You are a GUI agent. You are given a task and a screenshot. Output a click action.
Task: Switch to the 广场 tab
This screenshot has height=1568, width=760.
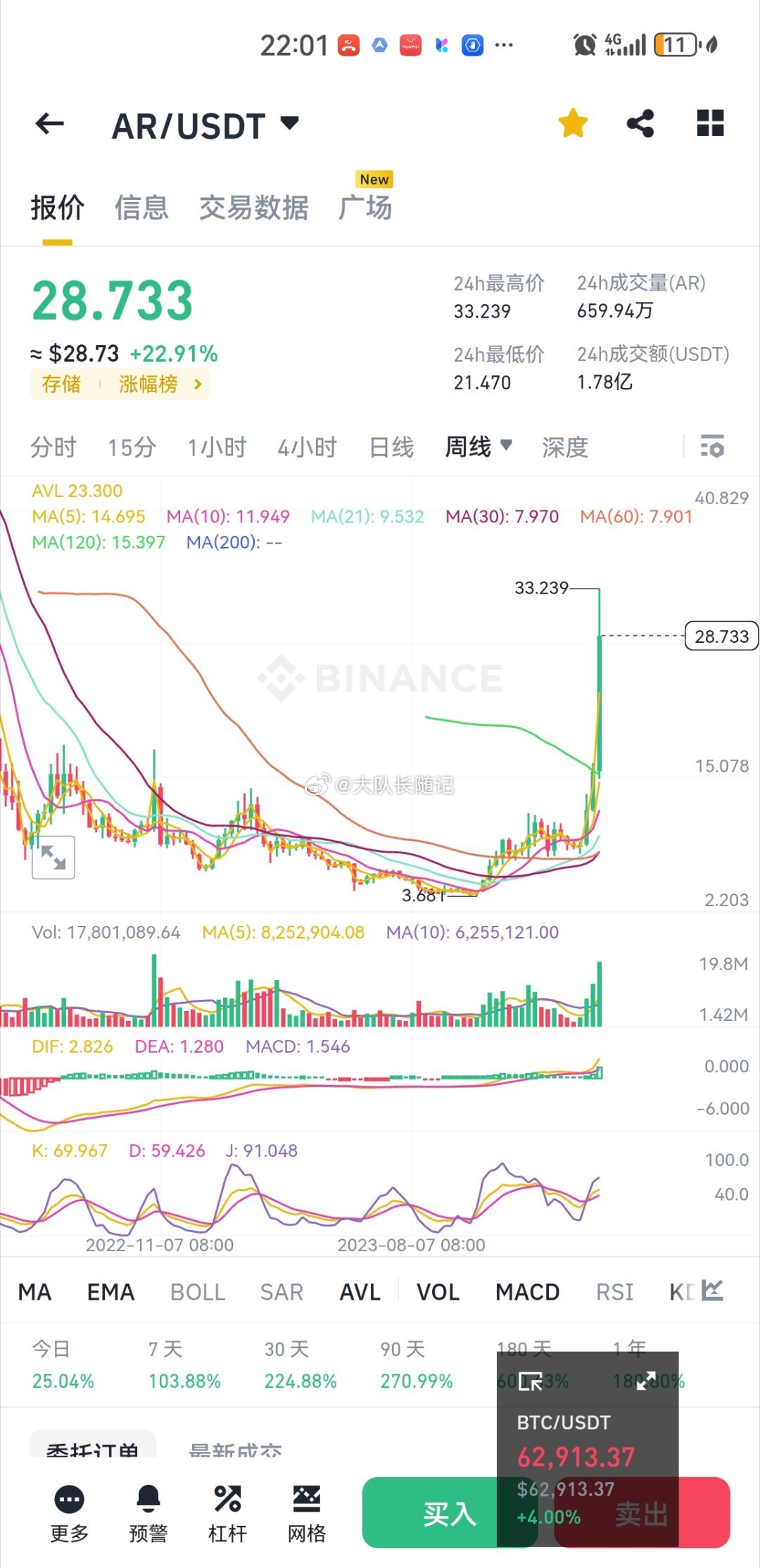click(x=365, y=208)
